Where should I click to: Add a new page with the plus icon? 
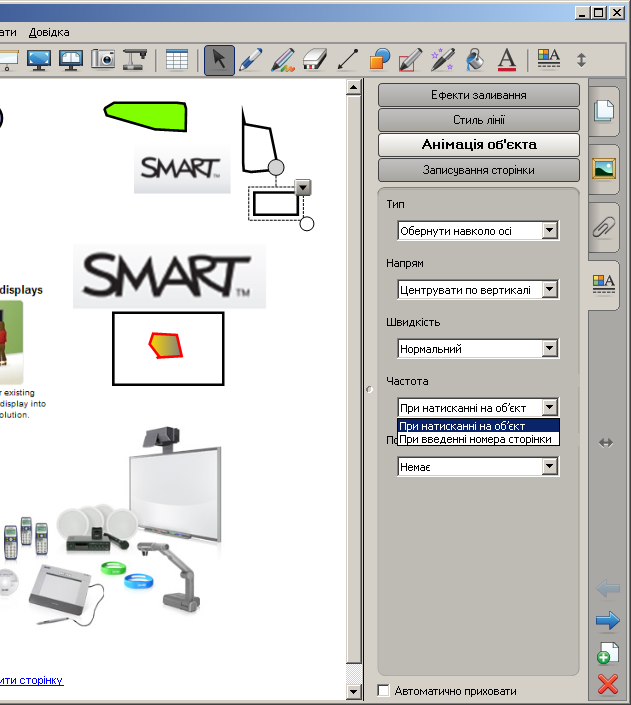[608, 653]
